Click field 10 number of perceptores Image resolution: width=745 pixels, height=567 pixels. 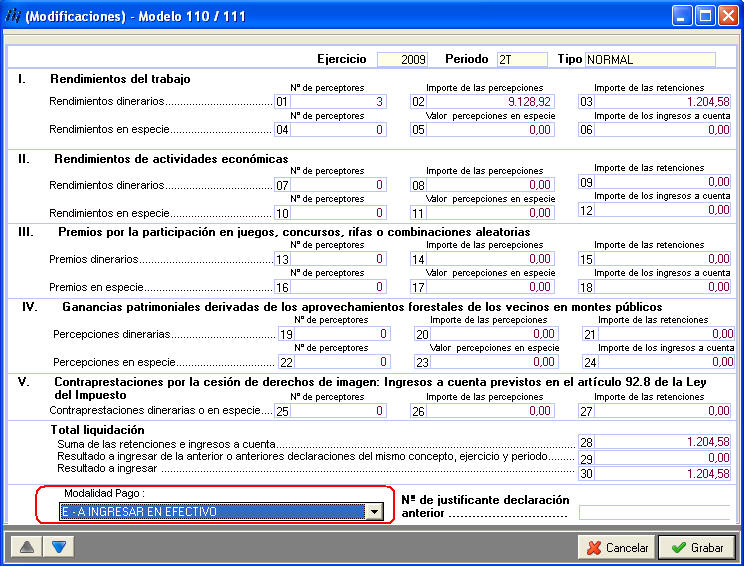coord(338,212)
